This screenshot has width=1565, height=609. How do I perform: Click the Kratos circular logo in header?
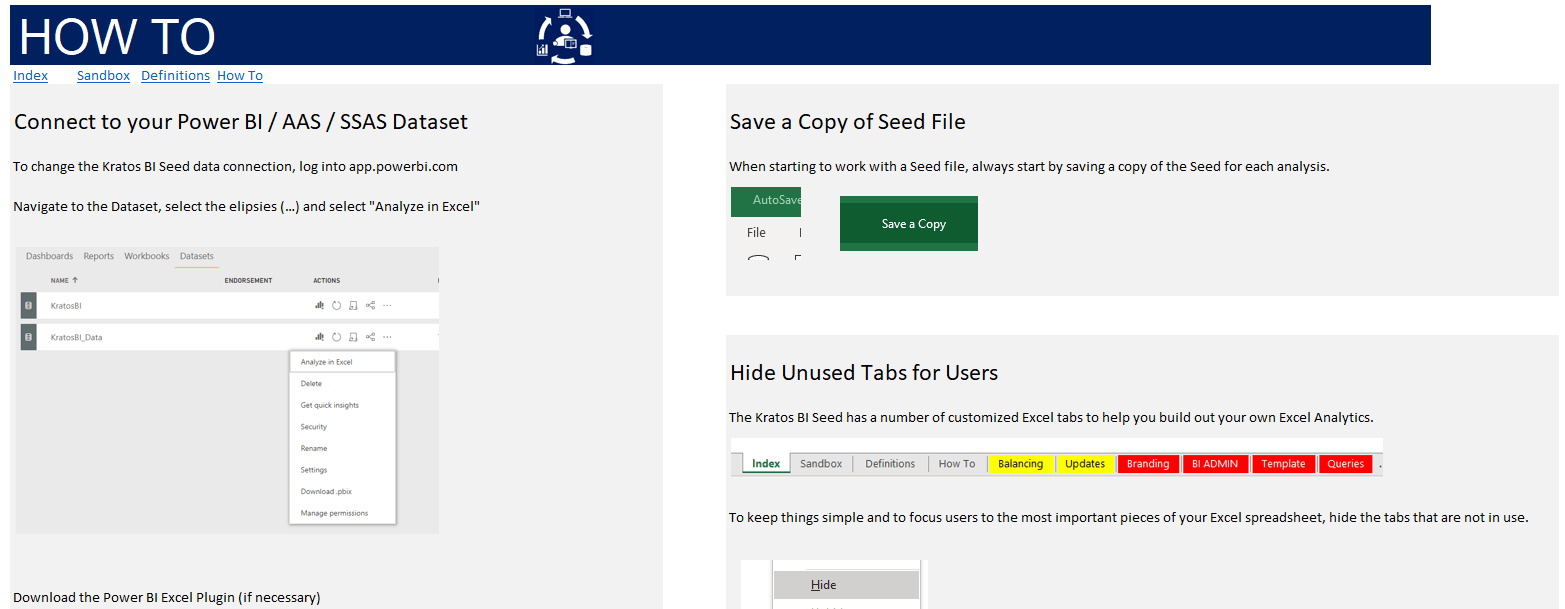click(564, 36)
